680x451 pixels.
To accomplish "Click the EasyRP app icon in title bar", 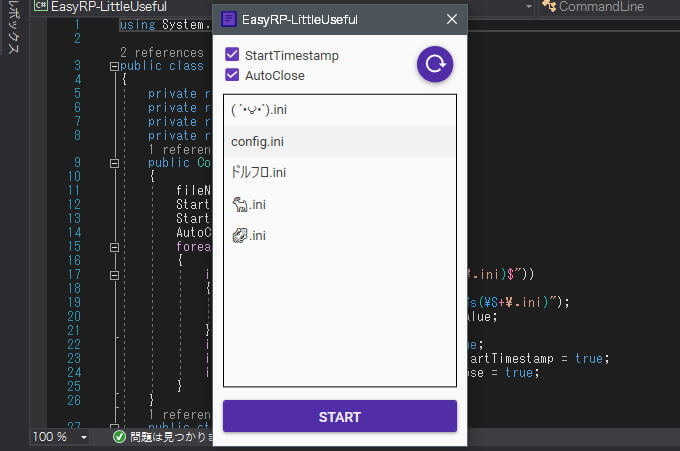I will pyautogui.click(x=228, y=19).
